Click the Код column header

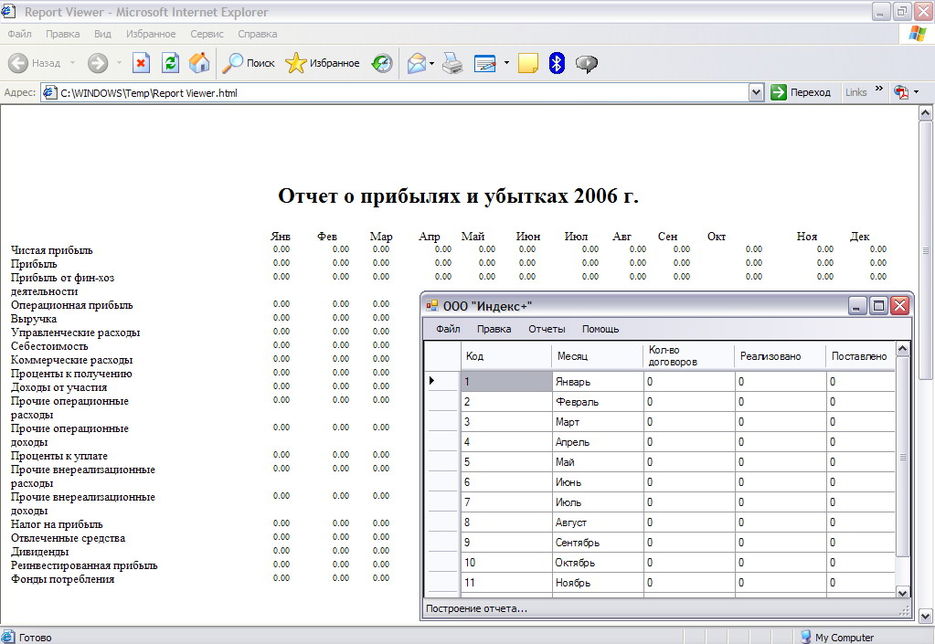tap(506, 356)
